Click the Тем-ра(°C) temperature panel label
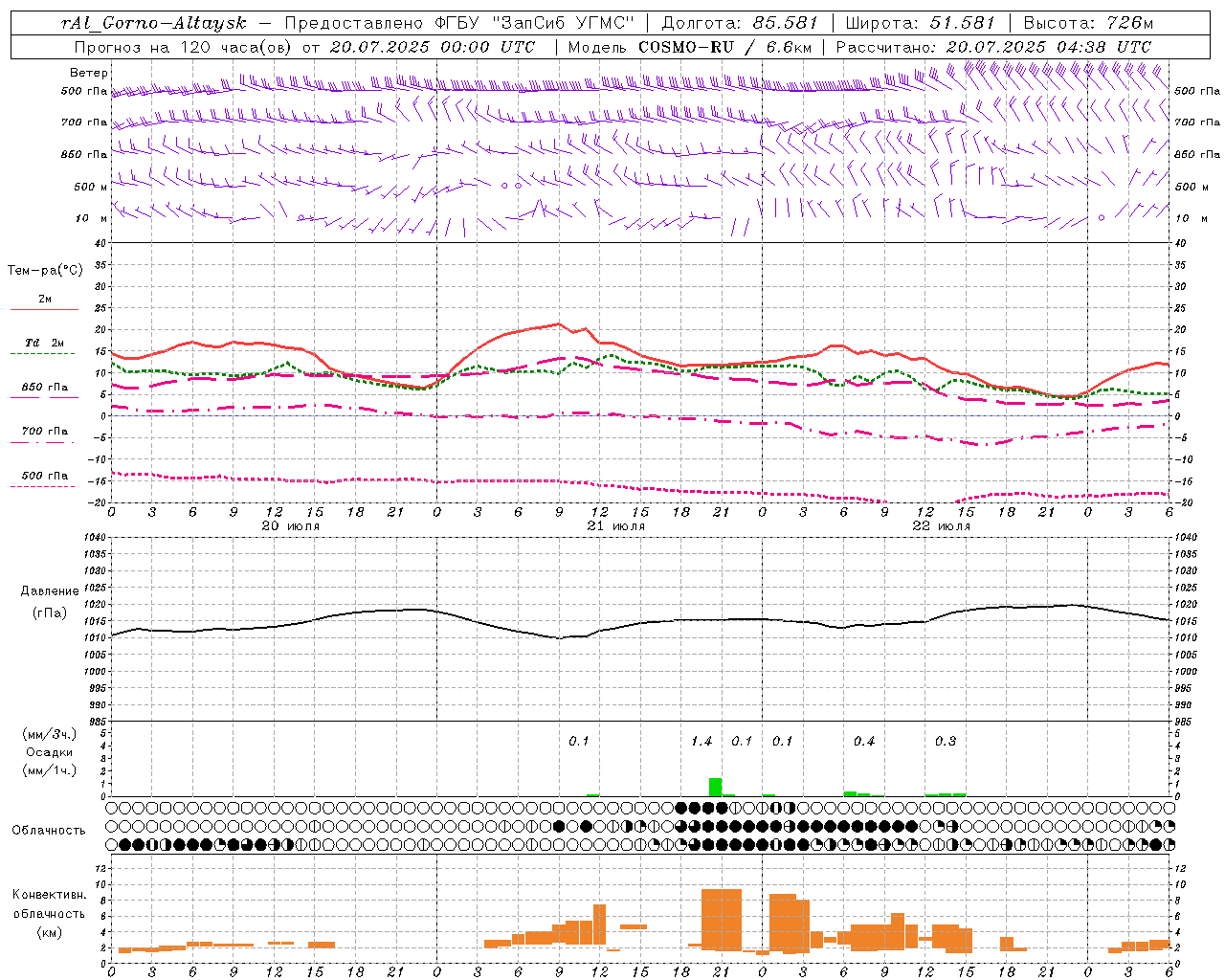 45,271
